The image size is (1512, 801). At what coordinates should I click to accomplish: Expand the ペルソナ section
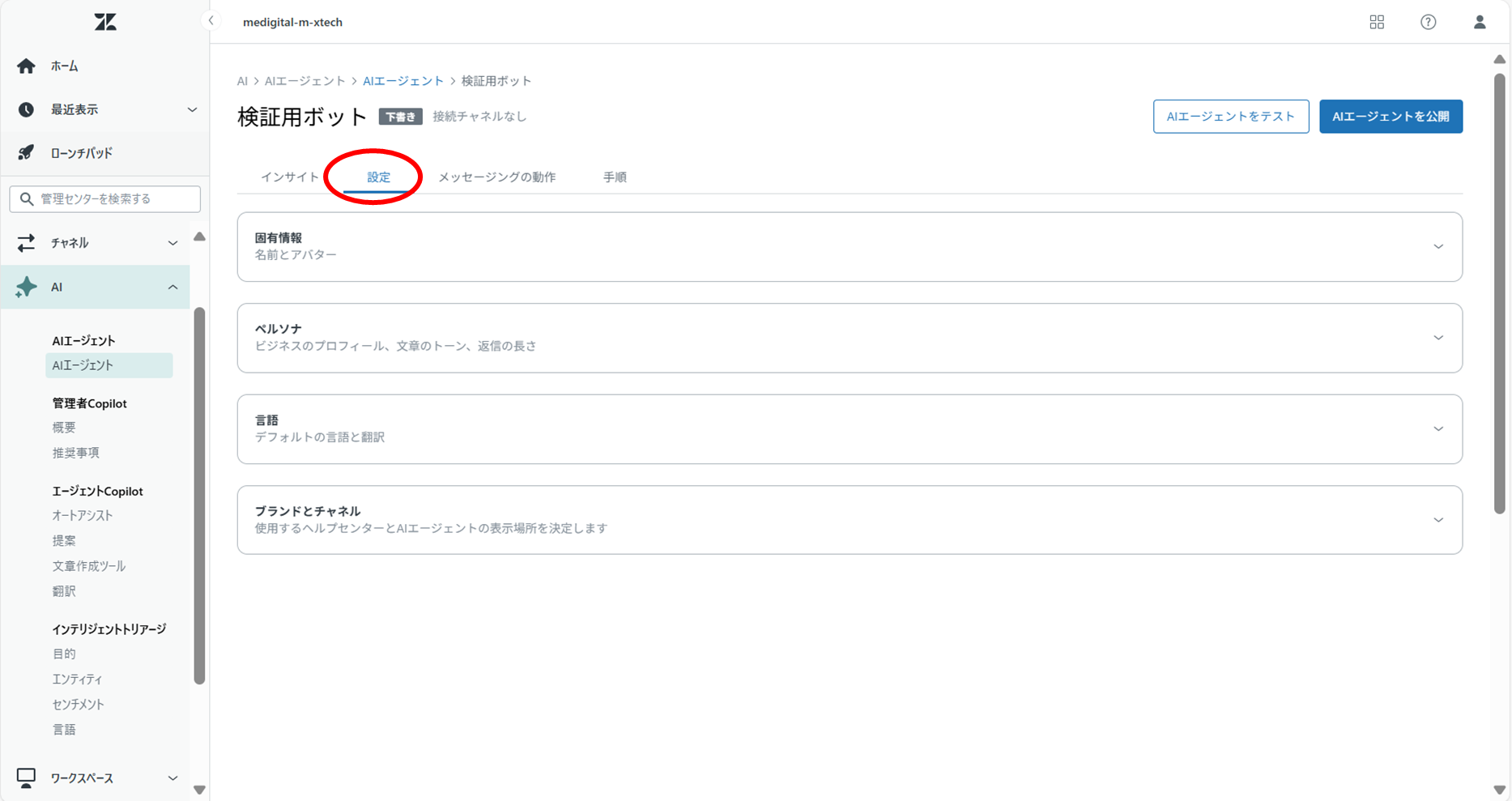click(850, 339)
